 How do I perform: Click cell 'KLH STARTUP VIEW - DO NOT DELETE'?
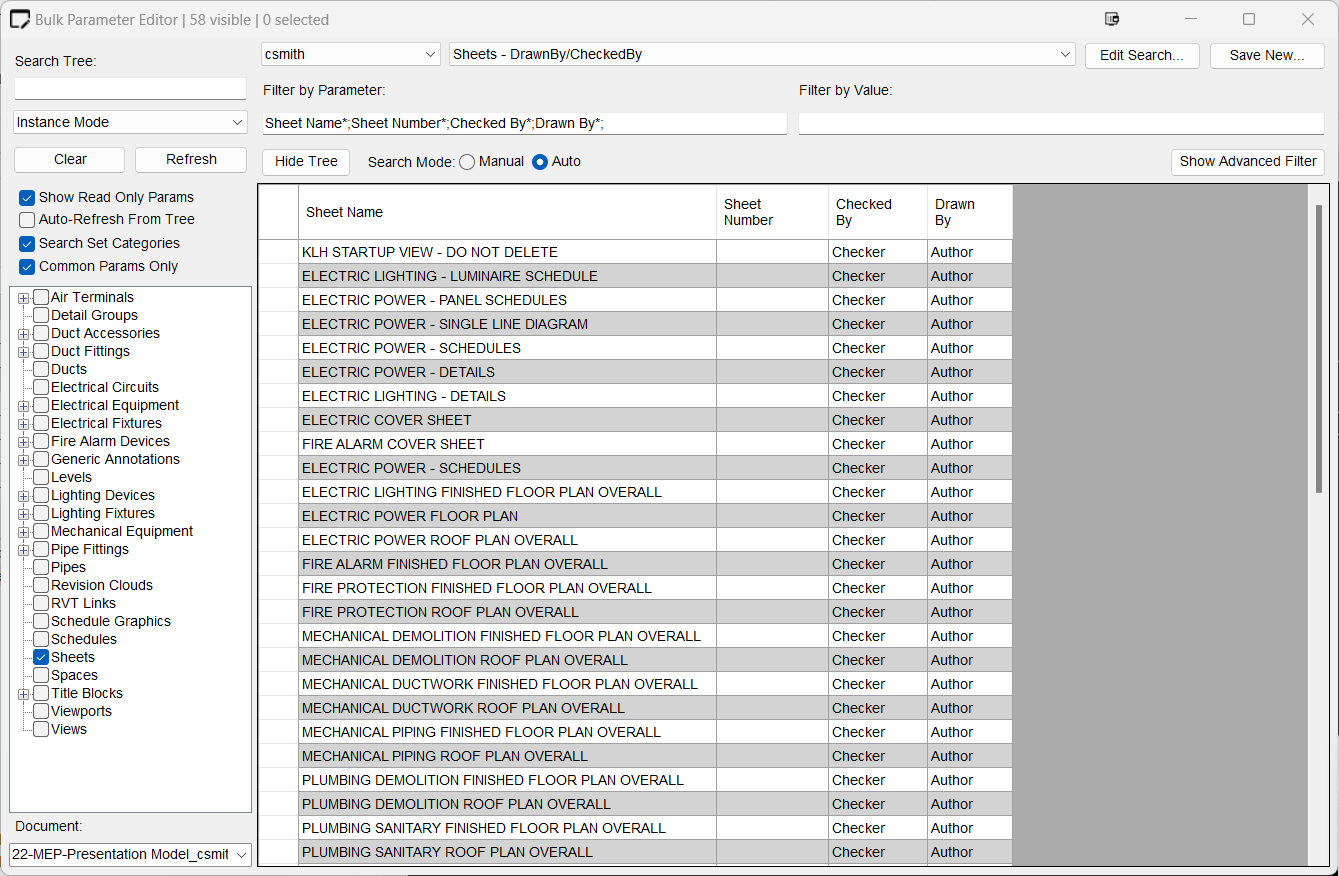click(x=507, y=252)
